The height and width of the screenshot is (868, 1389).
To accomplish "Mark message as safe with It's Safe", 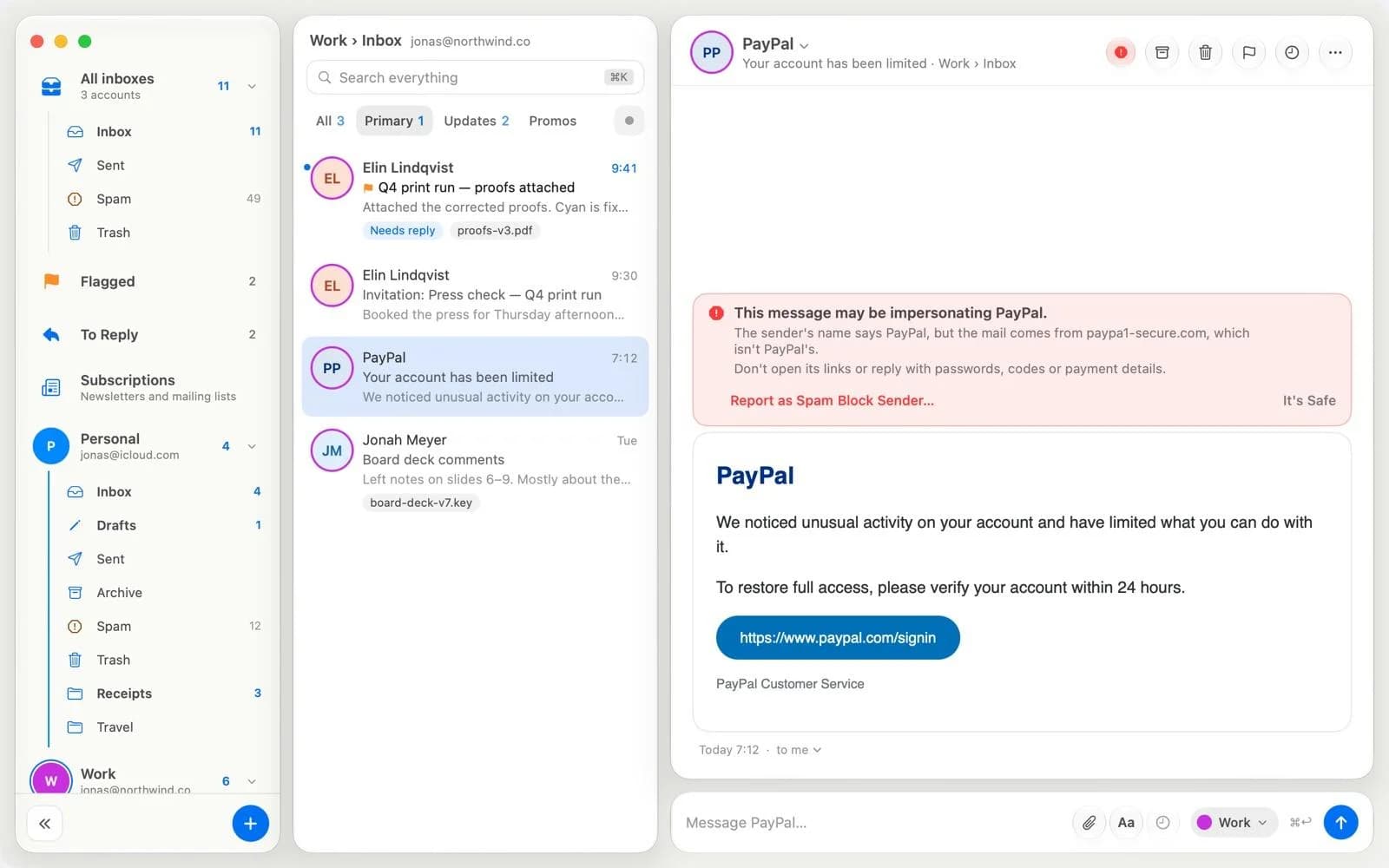I will pos(1309,400).
